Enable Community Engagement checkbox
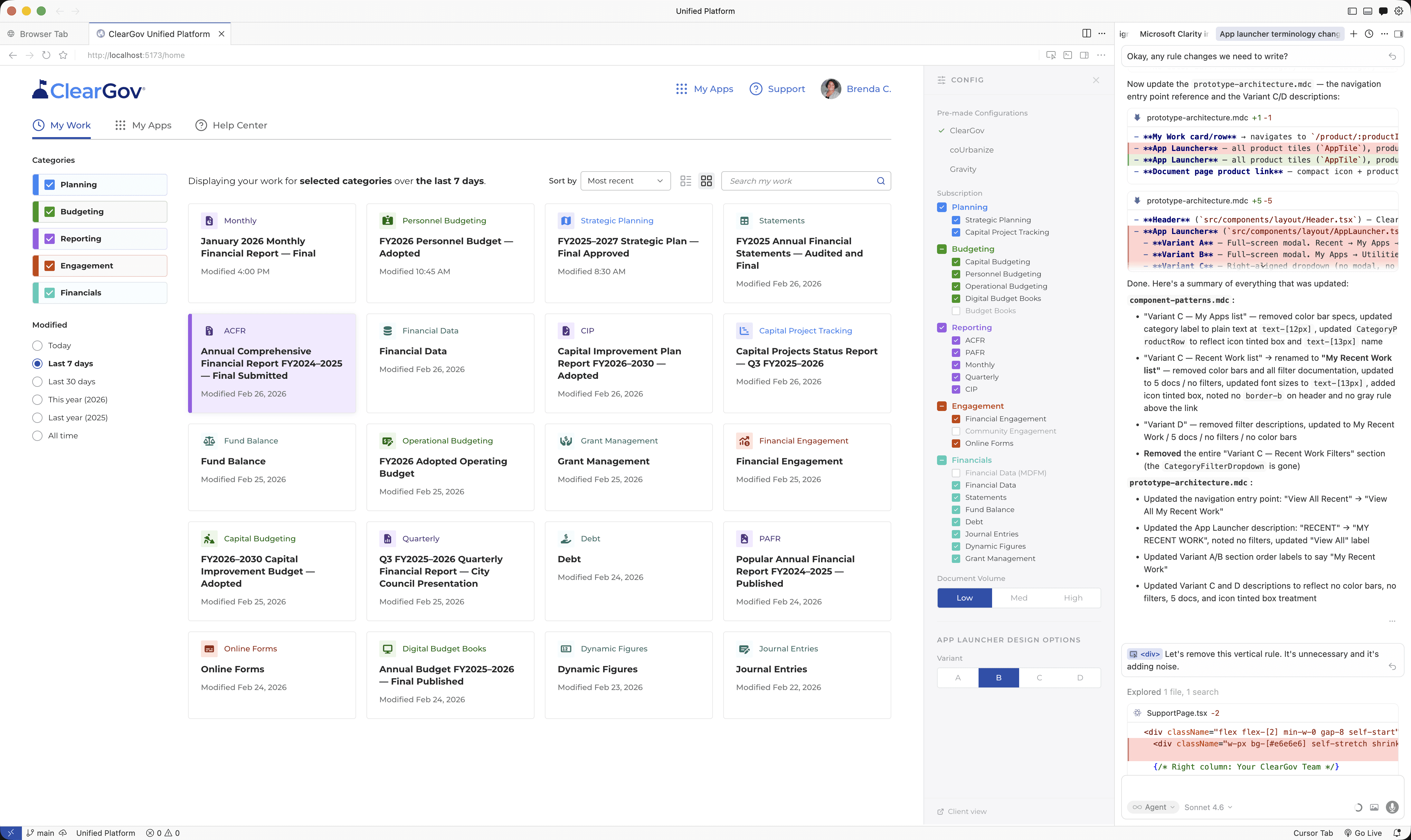Image resolution: width=1411 pixels, height=840 pixels. click(956, 431)
